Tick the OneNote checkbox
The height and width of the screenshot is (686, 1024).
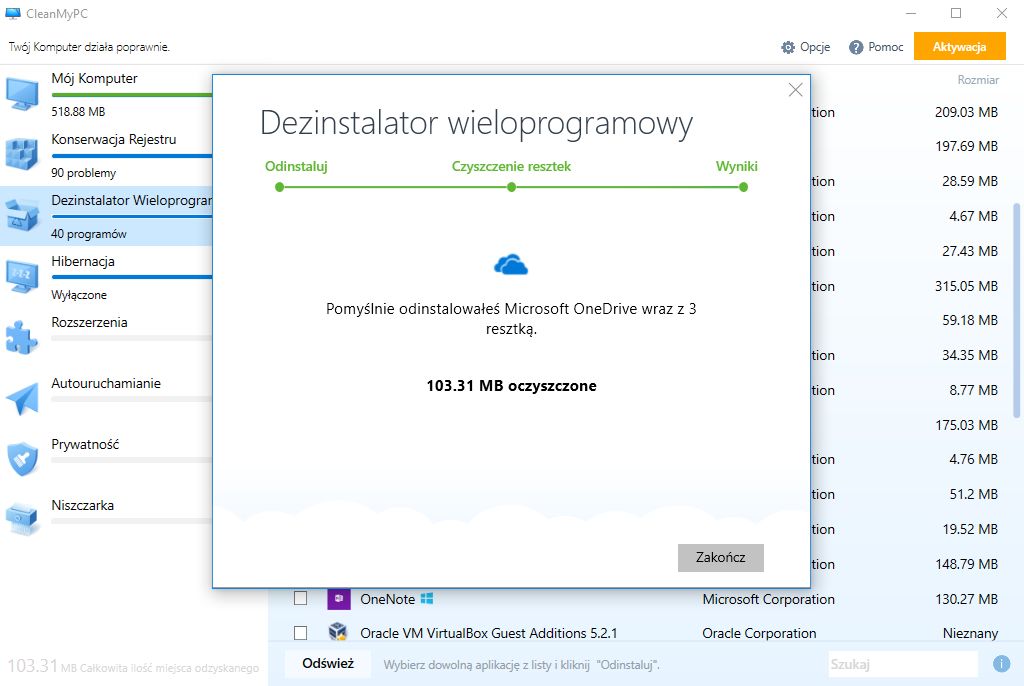click(x=300, y=598)
